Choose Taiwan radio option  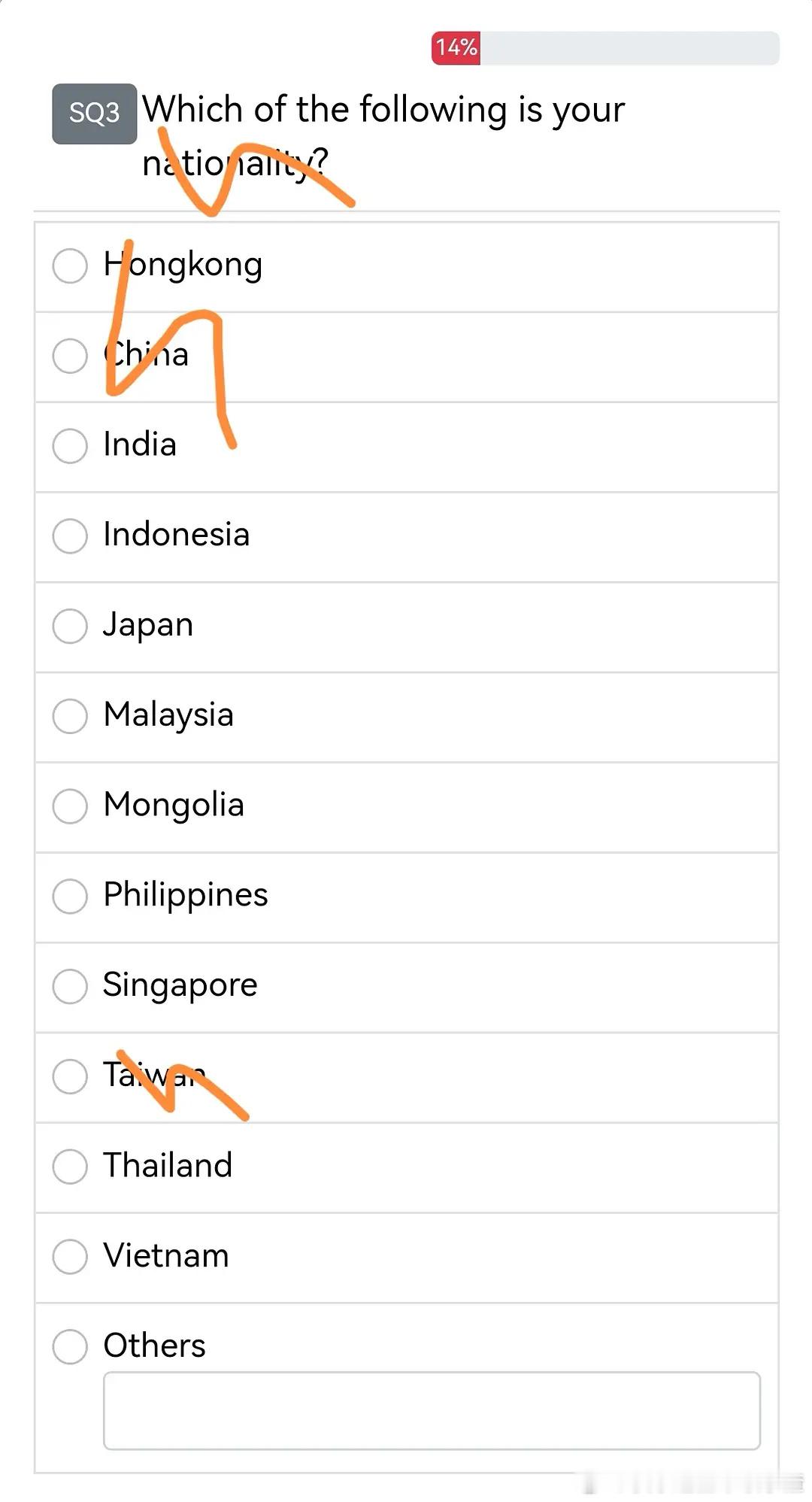pyautogui.click(x=70, y=1076)
